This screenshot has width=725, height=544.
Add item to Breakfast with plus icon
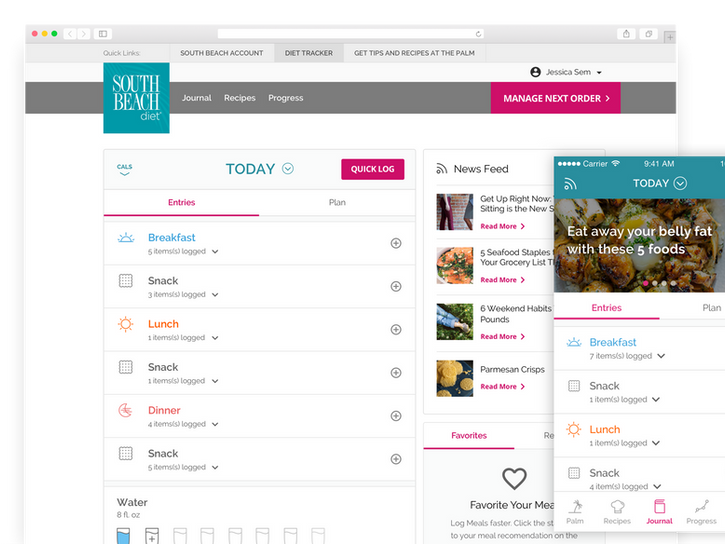coord(396,243)
